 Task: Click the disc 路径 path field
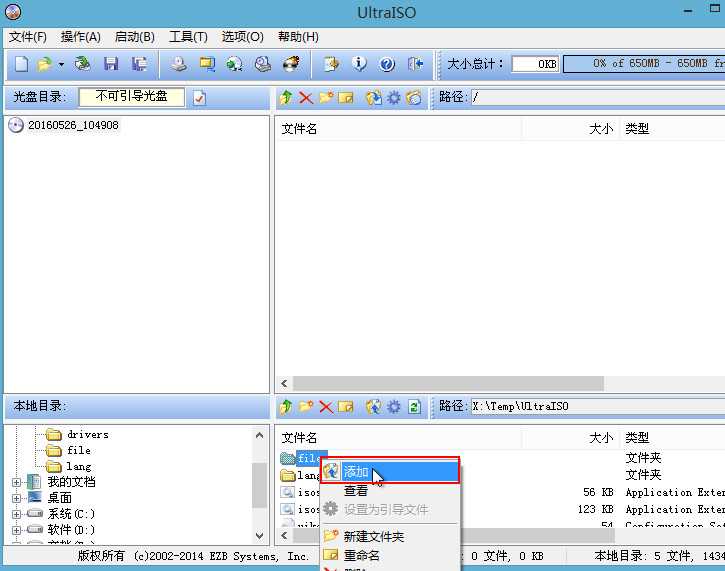598,98
